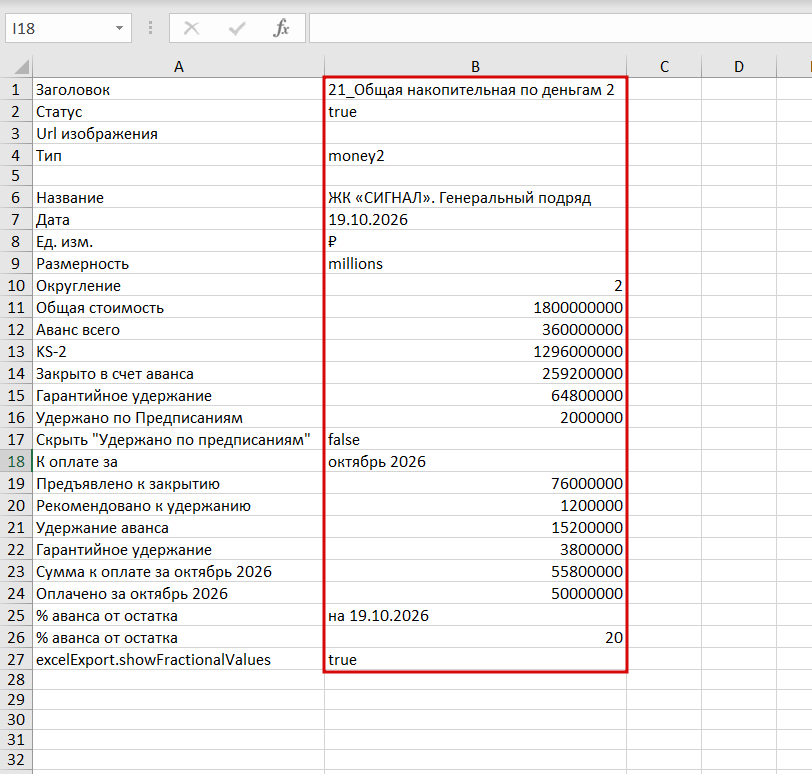Click inside the formula bar input

(560, 28)
